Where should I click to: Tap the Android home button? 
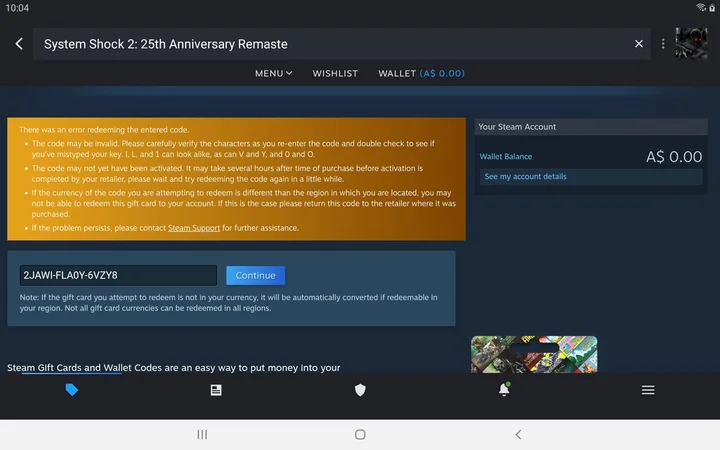(x=360, y=435)
